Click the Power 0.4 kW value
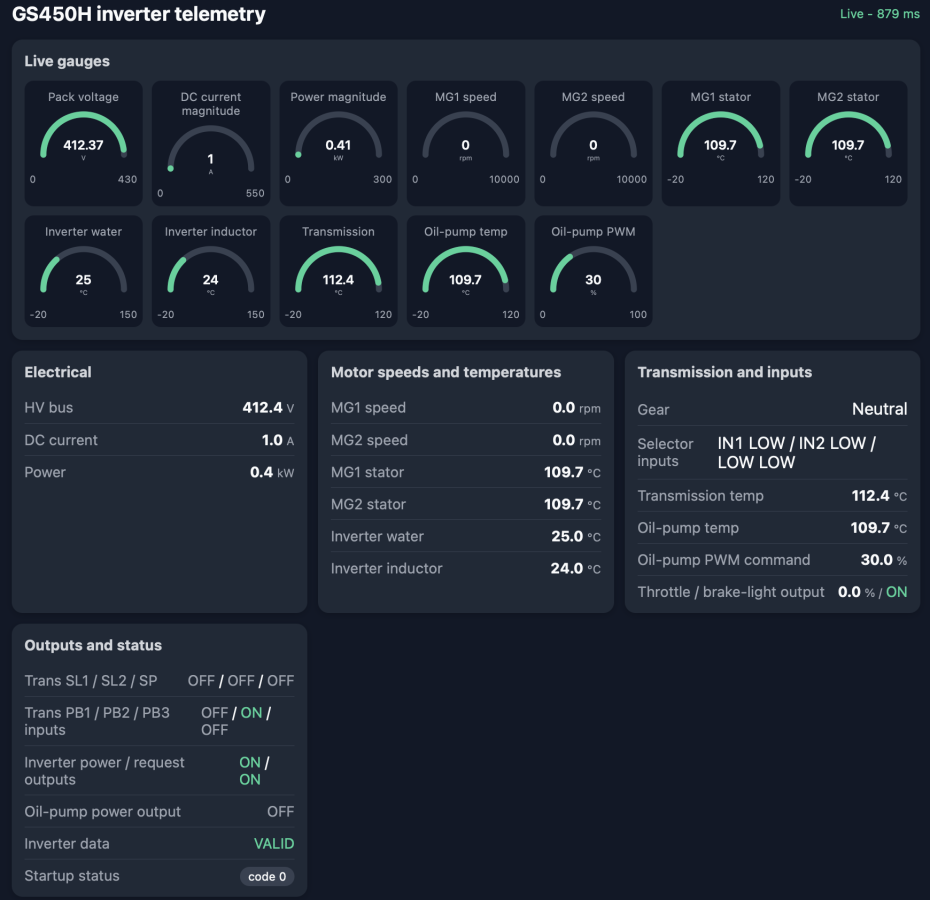 272,472
